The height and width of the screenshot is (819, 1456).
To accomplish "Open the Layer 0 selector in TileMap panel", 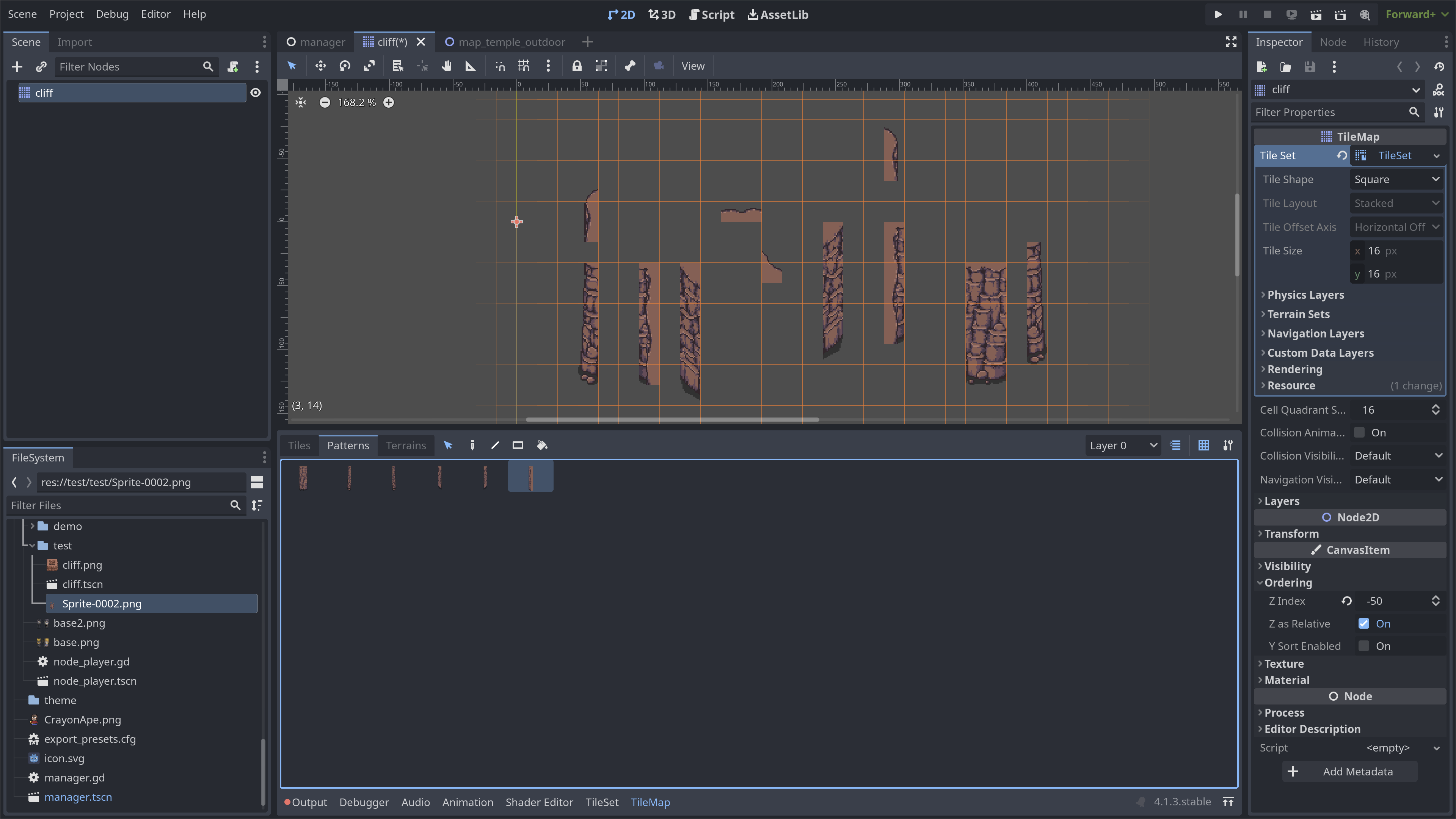I will click(1122, 446).
